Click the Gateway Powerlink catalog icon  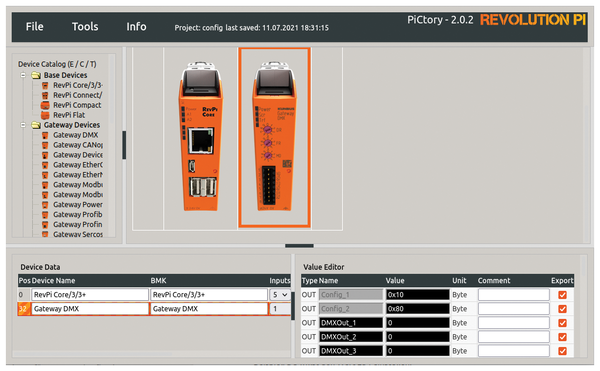point(45,205)
